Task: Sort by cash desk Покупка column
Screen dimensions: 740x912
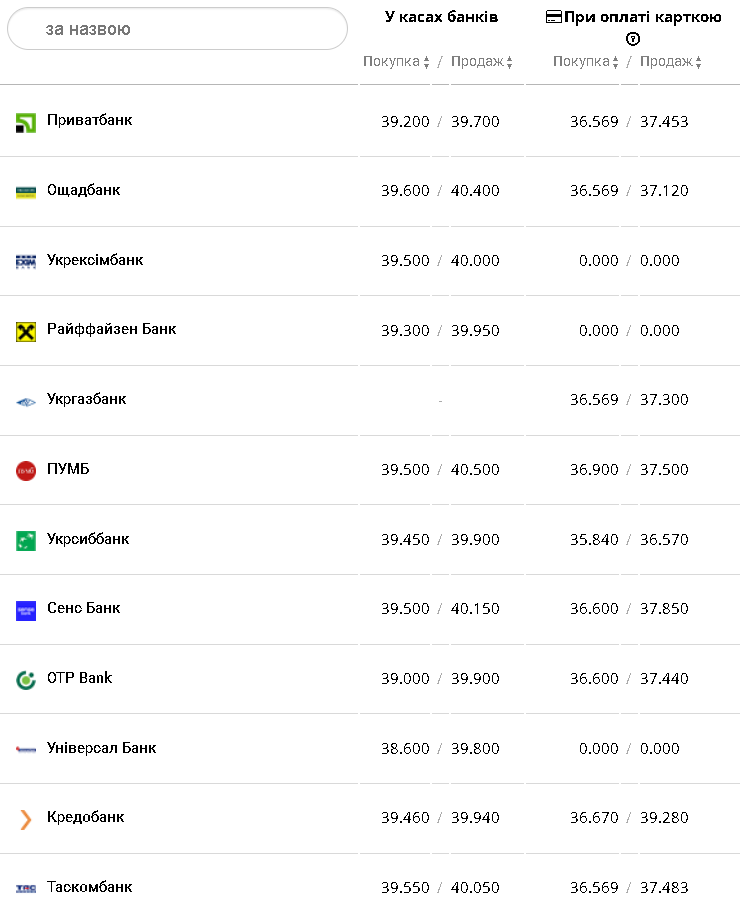Action: pyautogui.click(x=396, y=62)
